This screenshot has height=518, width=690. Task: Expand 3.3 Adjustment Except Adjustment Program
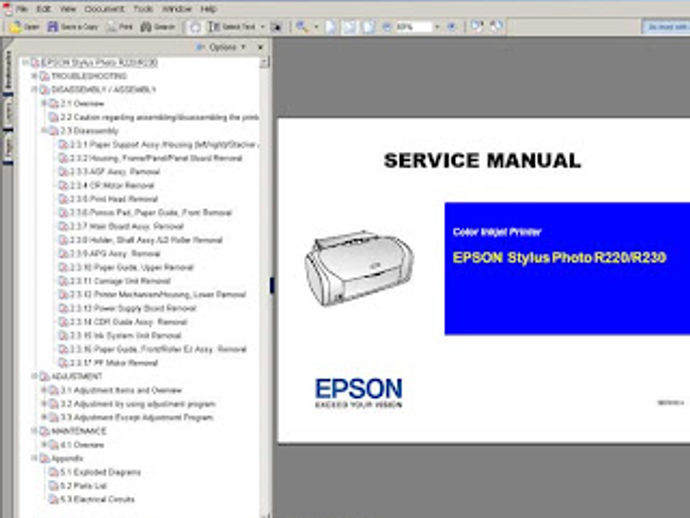click(44, 417)
